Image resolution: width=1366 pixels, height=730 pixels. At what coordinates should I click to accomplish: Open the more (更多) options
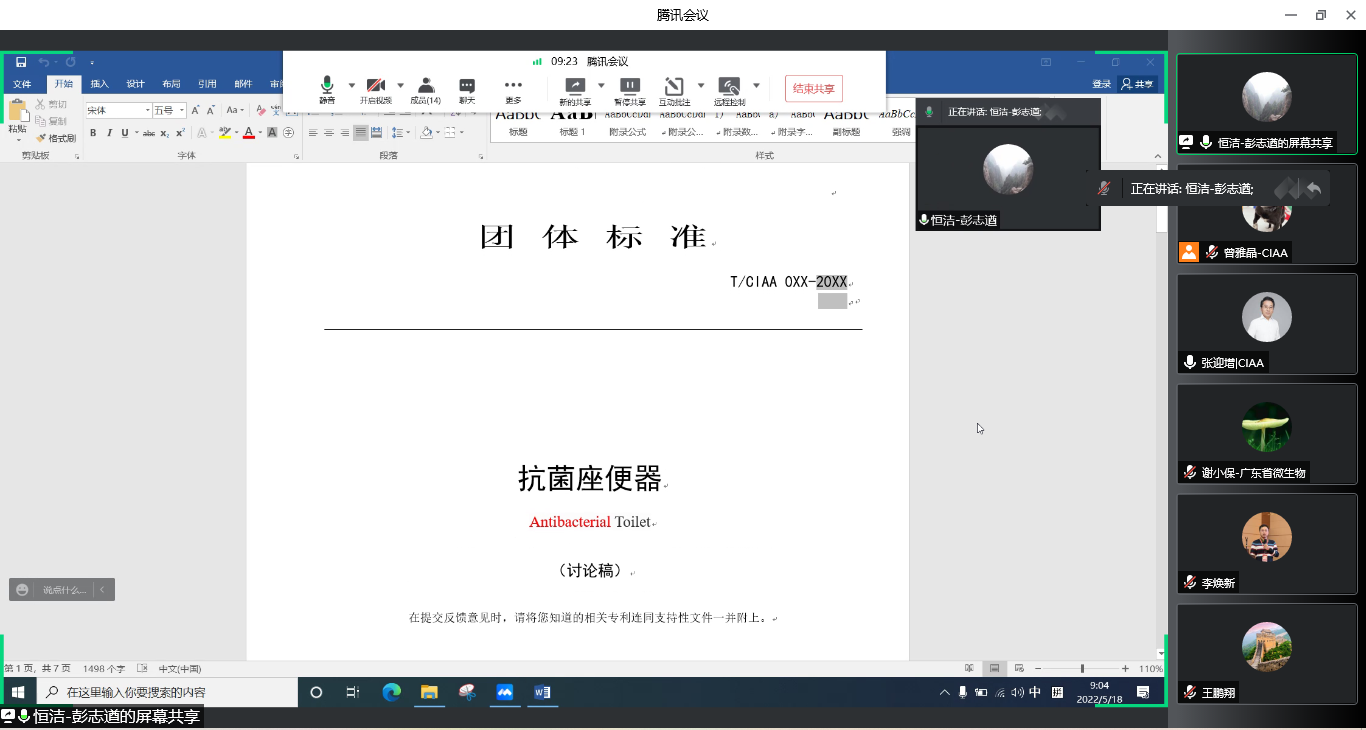(x=513, y=90)
